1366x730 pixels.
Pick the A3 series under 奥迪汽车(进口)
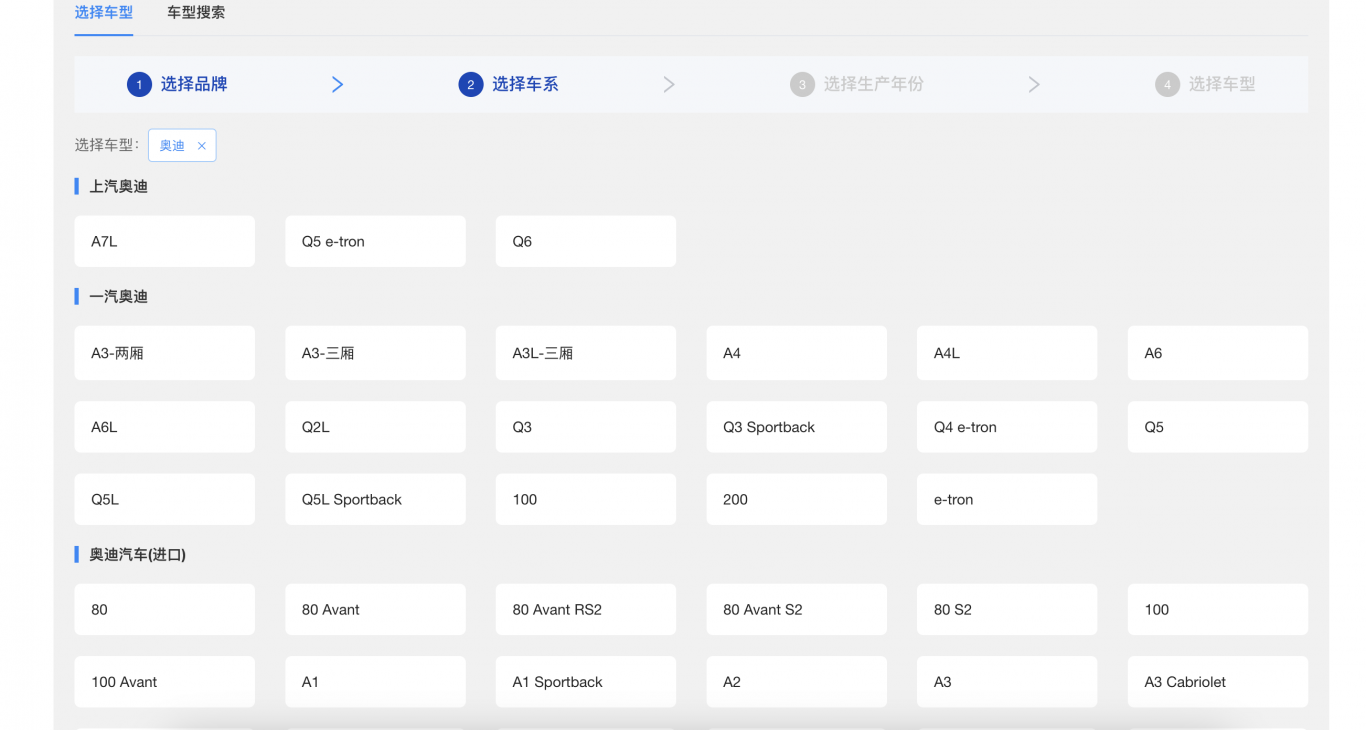click(1007, 682)
